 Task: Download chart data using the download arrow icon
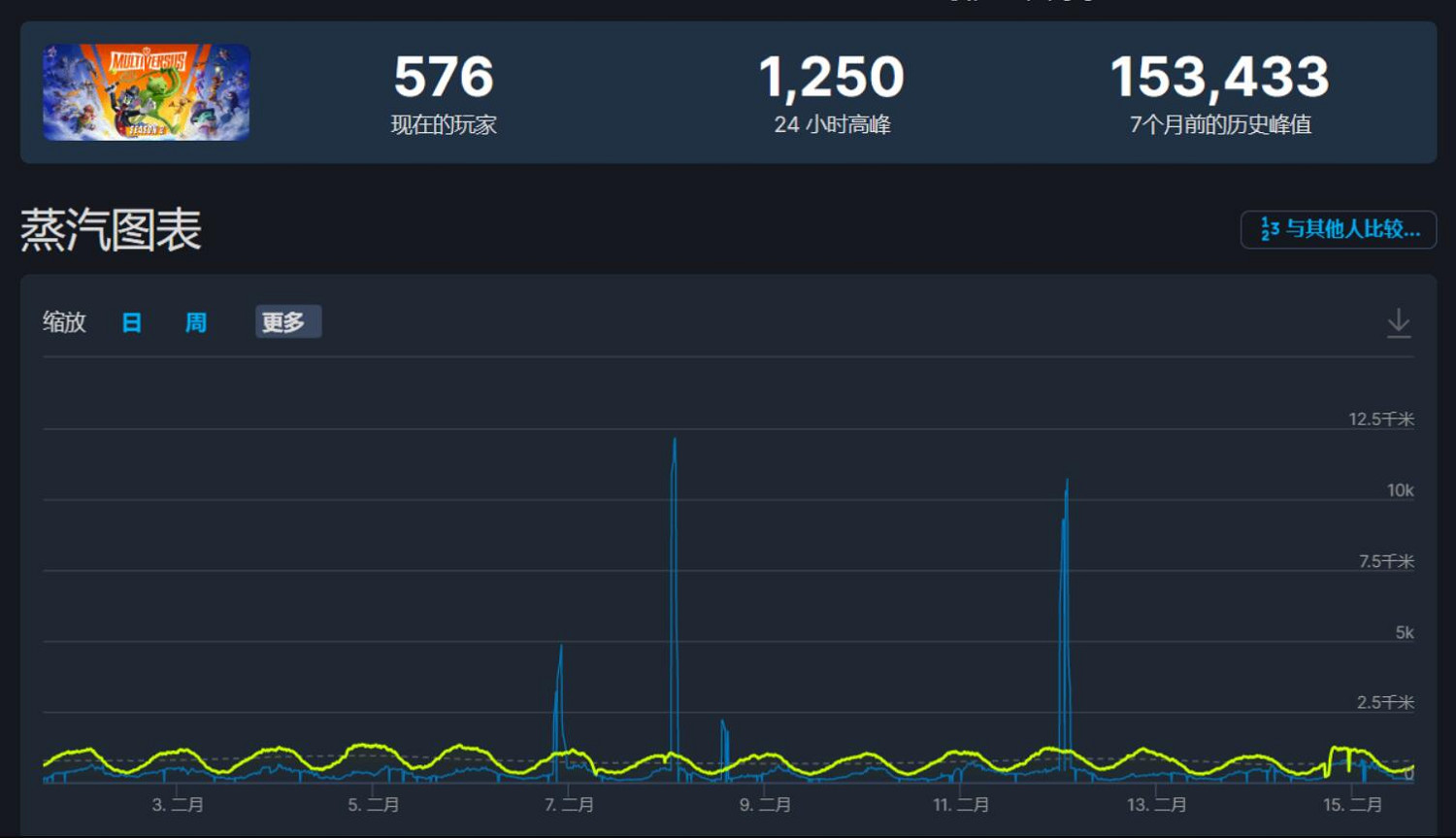coord(1398,322)
